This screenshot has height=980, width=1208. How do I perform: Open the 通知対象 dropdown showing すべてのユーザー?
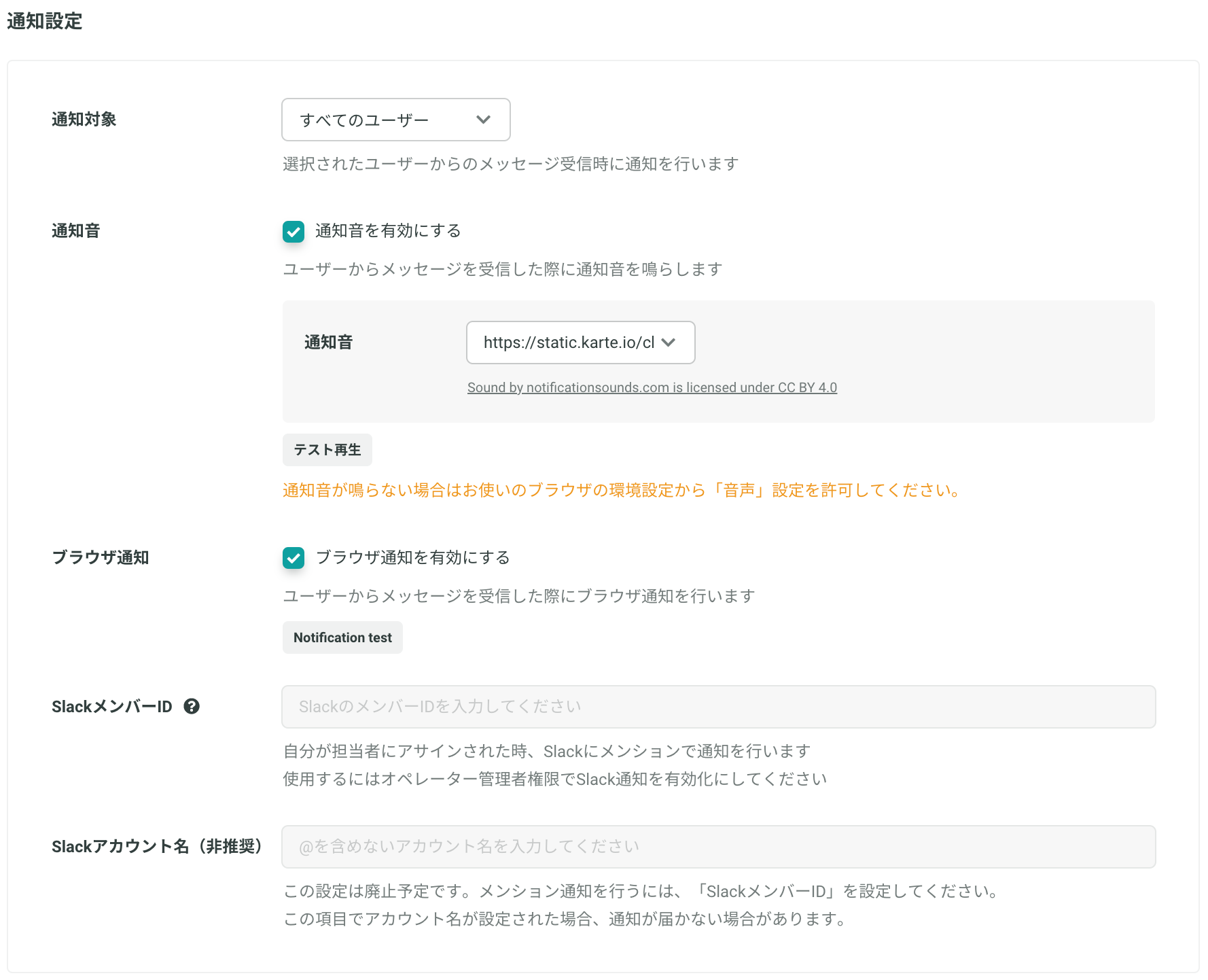coord(395,120)
